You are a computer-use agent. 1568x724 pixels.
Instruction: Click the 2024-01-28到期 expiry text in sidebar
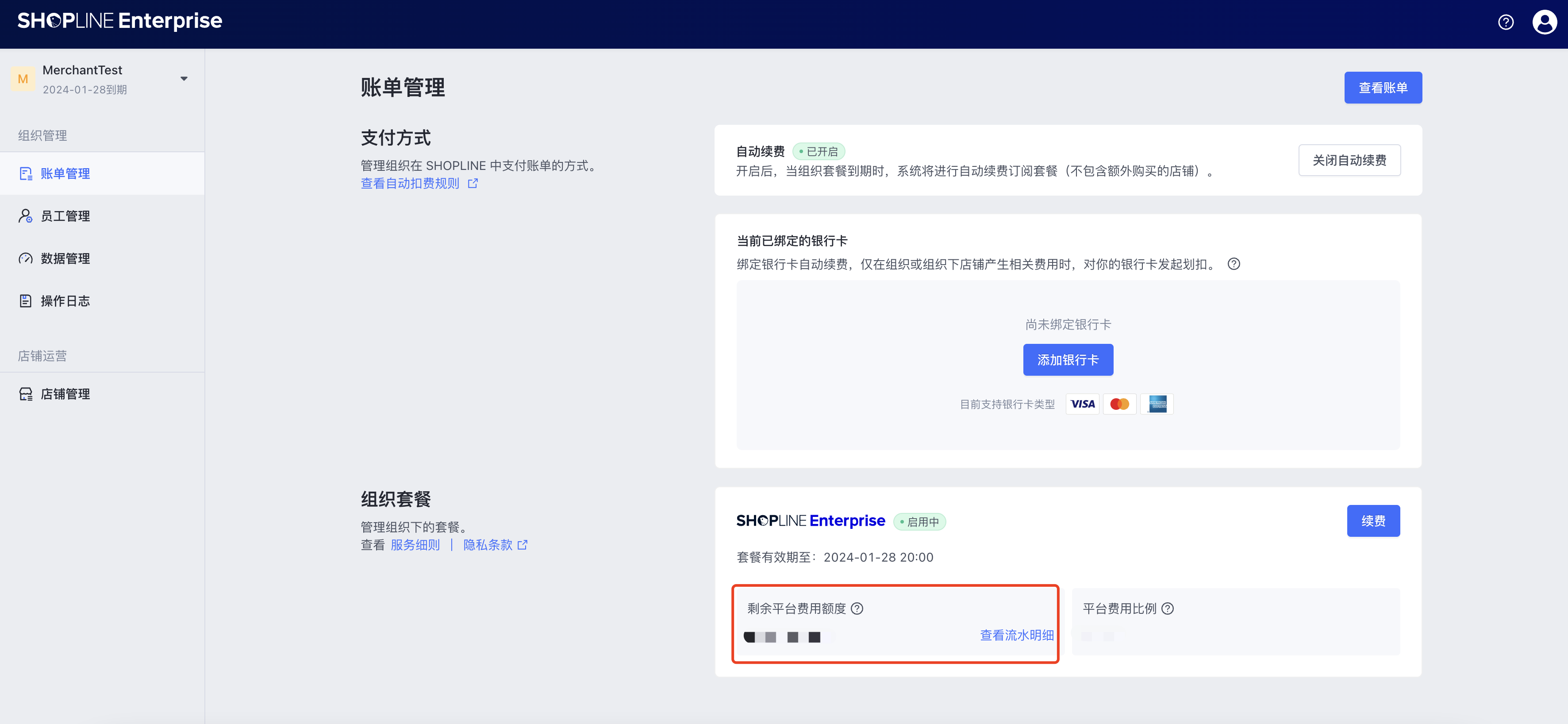pos(85,89)
